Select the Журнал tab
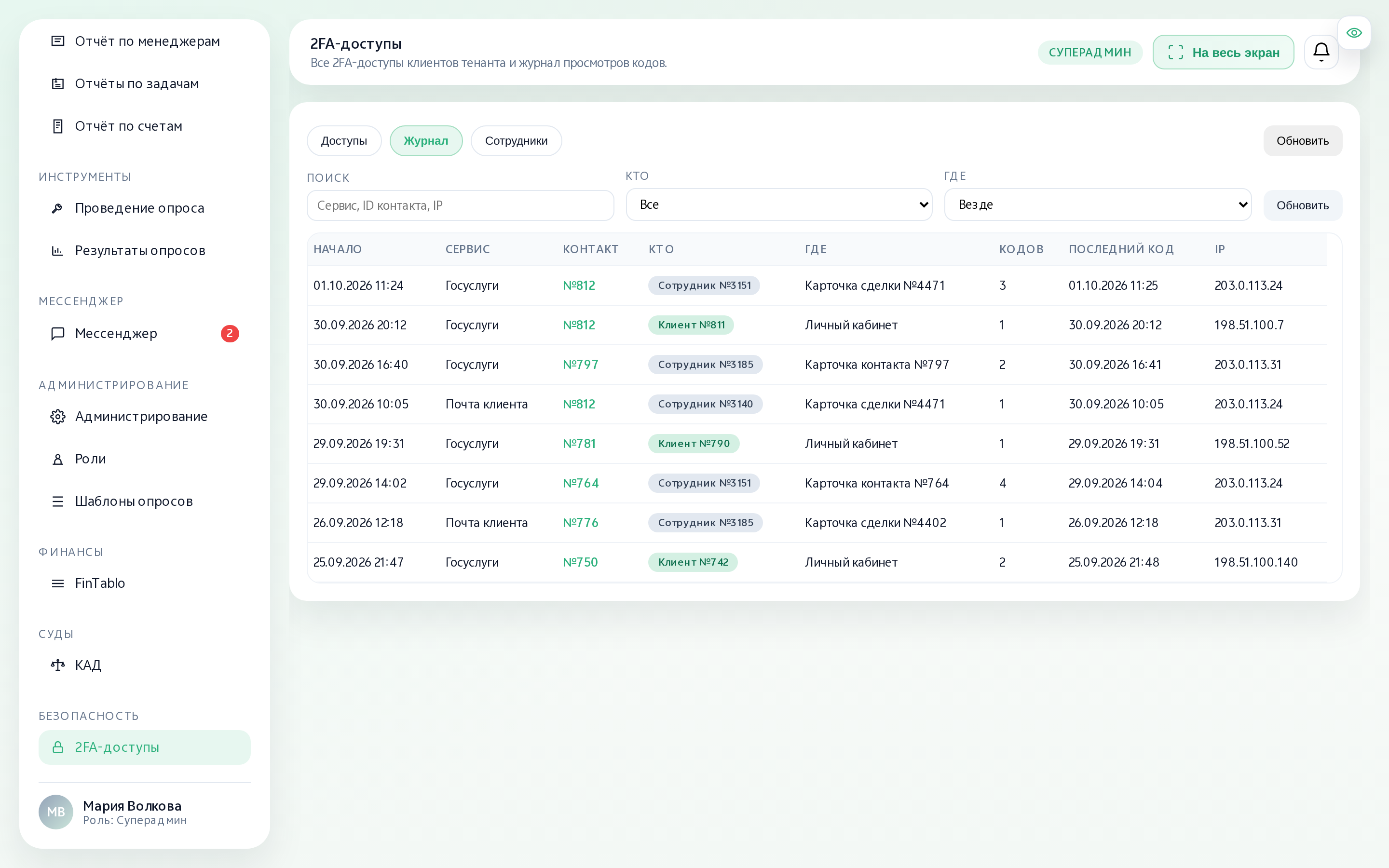 click(426, 141)
